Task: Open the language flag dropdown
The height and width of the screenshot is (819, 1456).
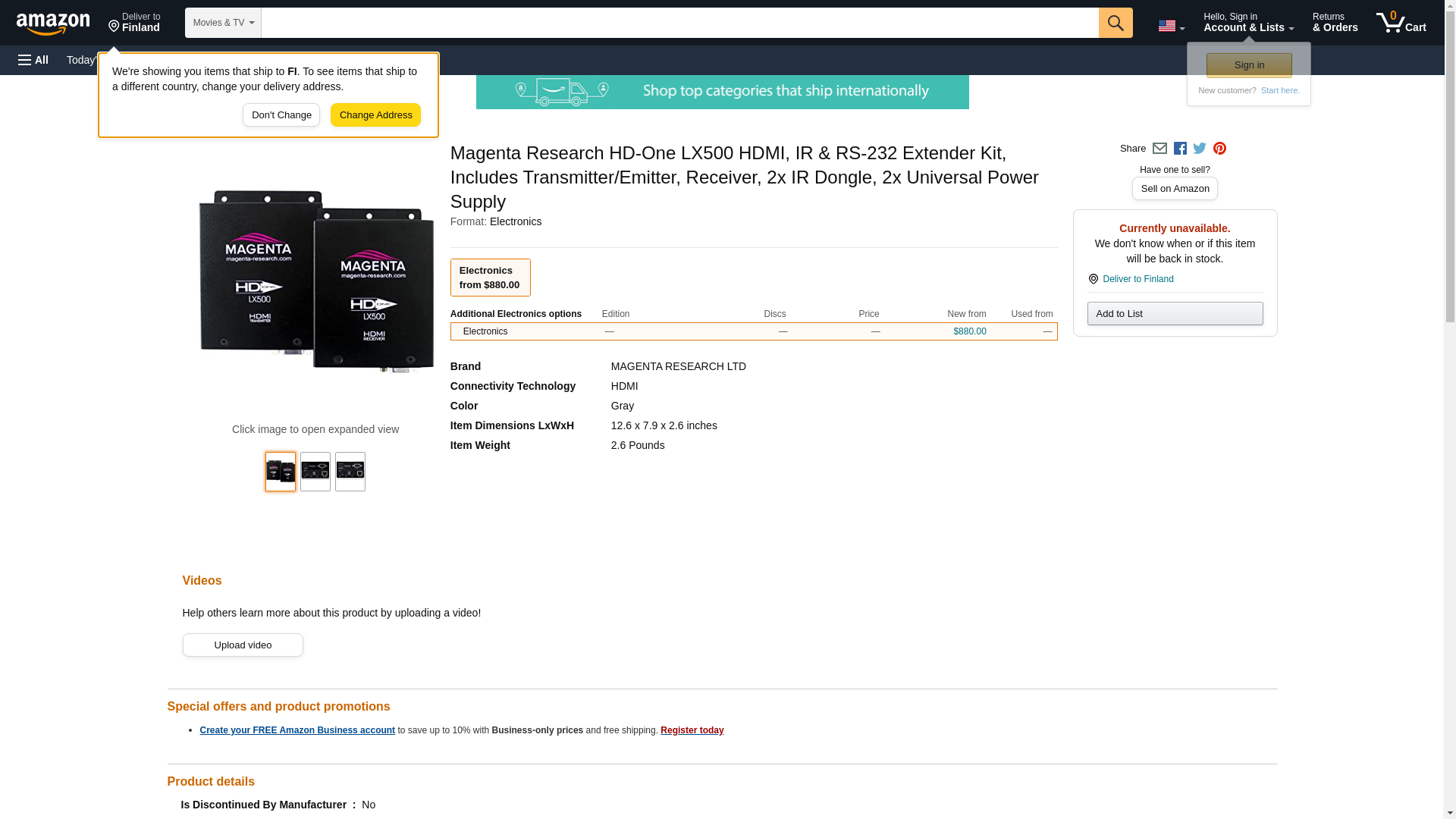Action: tap(1171, 26)
